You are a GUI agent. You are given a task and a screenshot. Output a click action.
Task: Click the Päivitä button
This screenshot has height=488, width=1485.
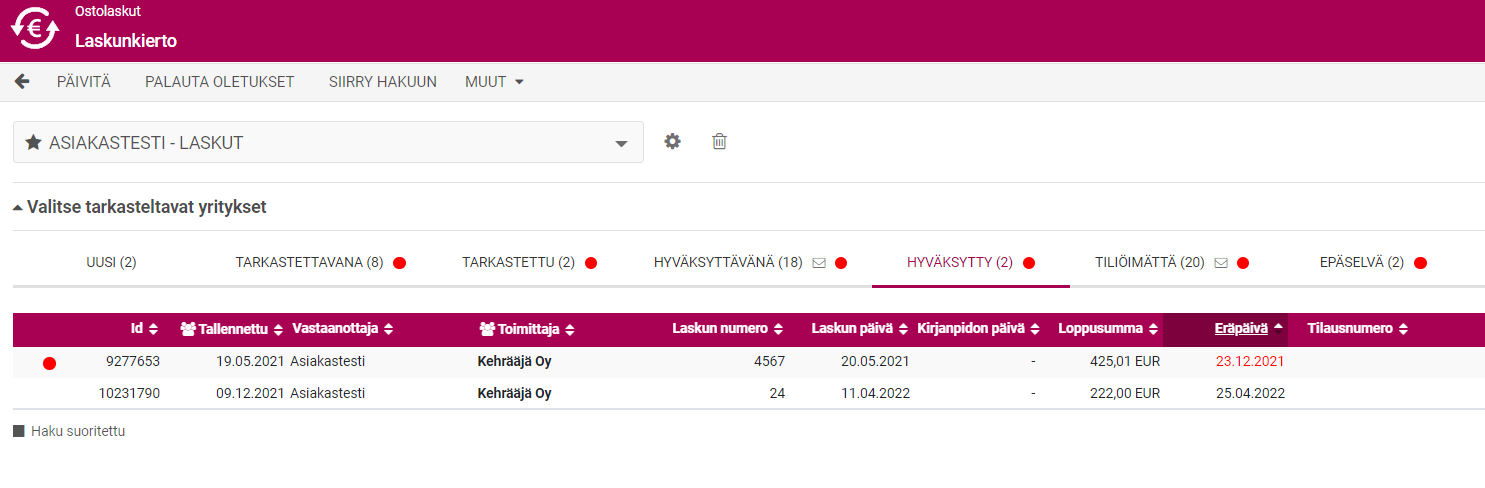pyautogui.click(x=83, y=82)
